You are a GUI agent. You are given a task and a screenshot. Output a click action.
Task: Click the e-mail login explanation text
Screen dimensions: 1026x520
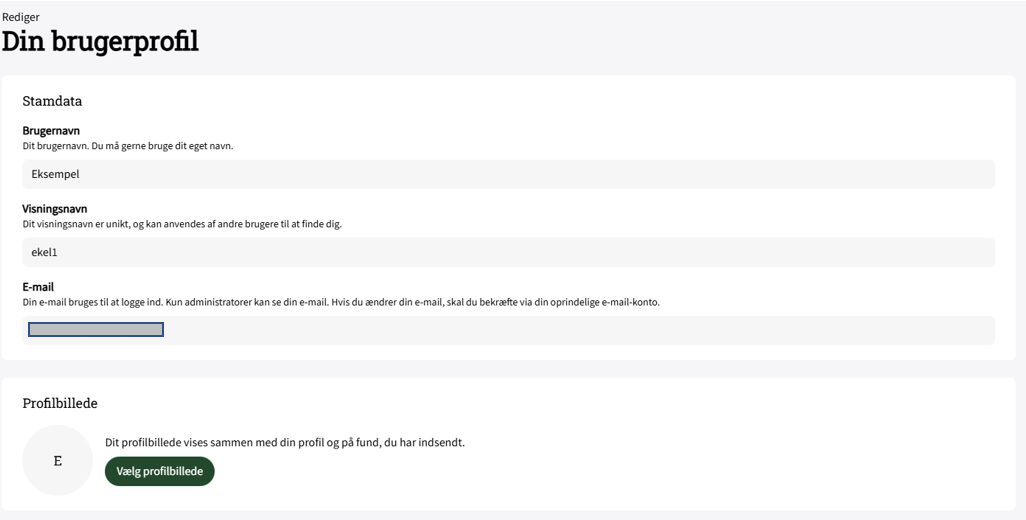point(341,302)
